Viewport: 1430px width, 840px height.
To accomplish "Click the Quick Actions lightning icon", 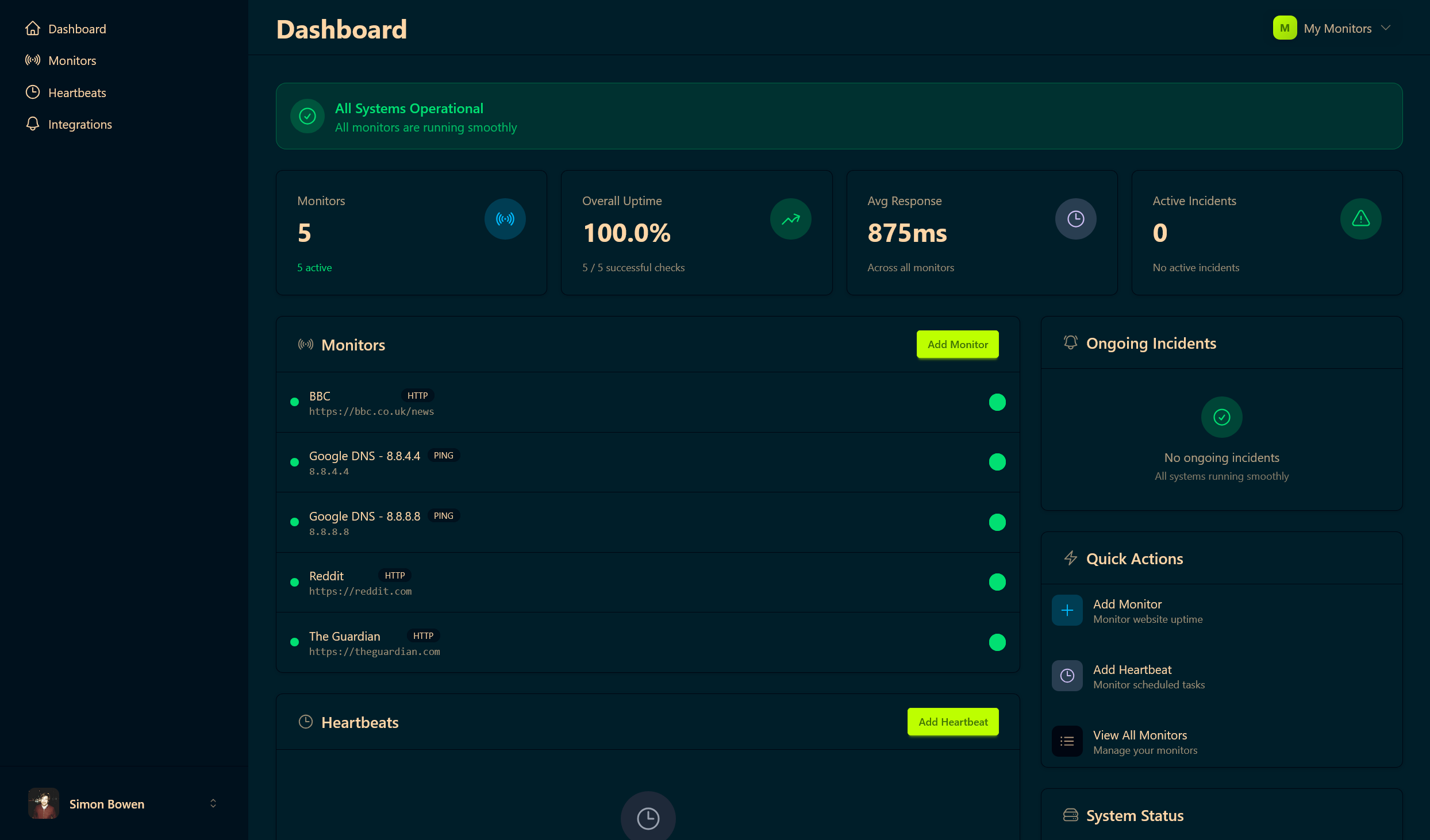I will [1070, 558].
